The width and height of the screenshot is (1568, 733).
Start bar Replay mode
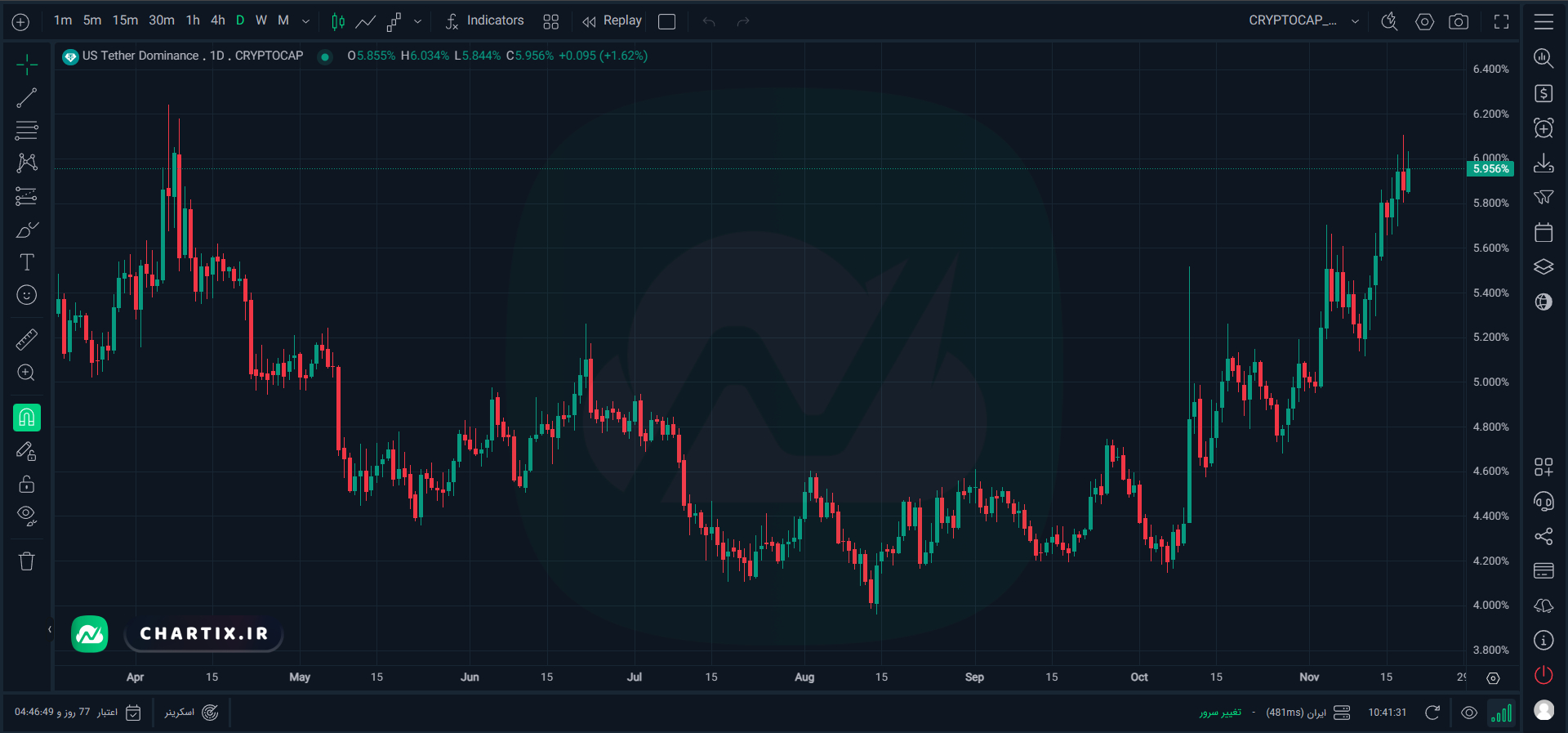[x=612, y=21]
